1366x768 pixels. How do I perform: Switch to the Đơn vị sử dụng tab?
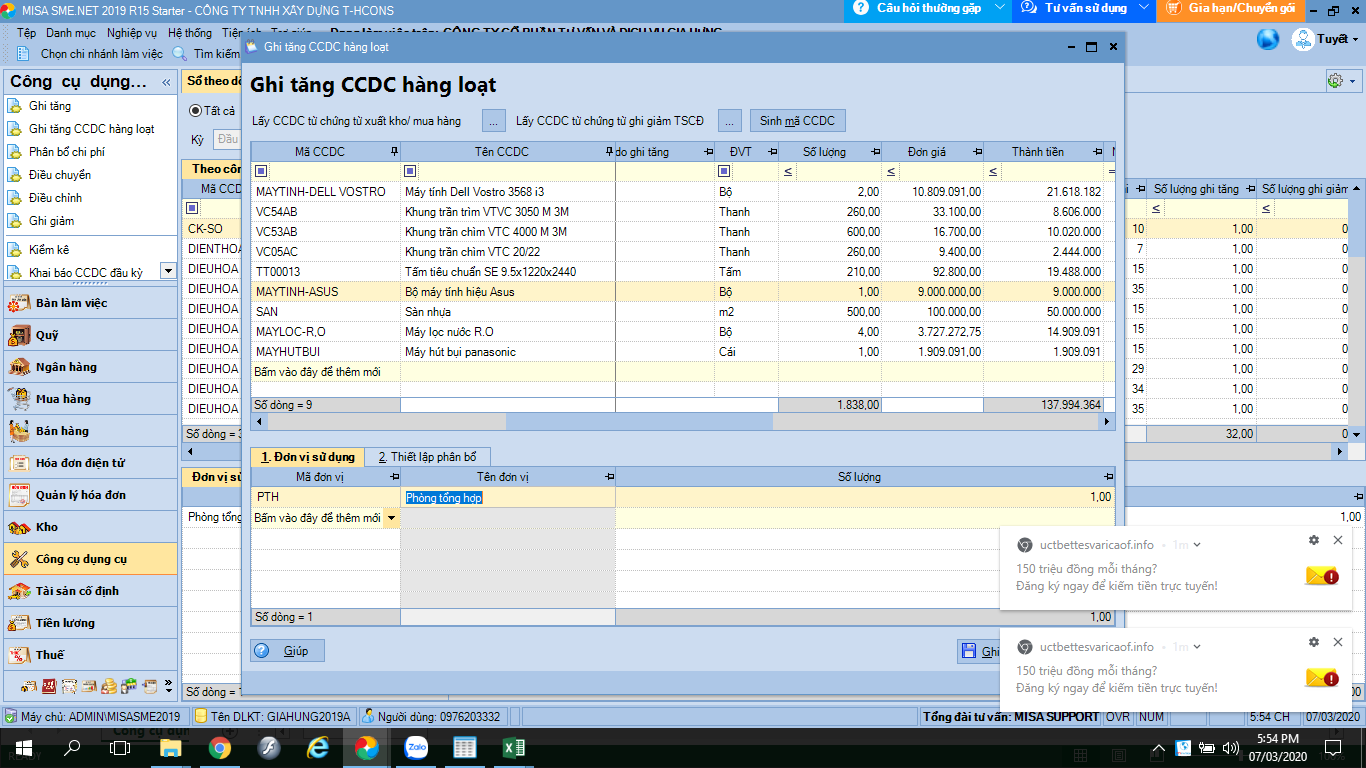coord(308,457)
